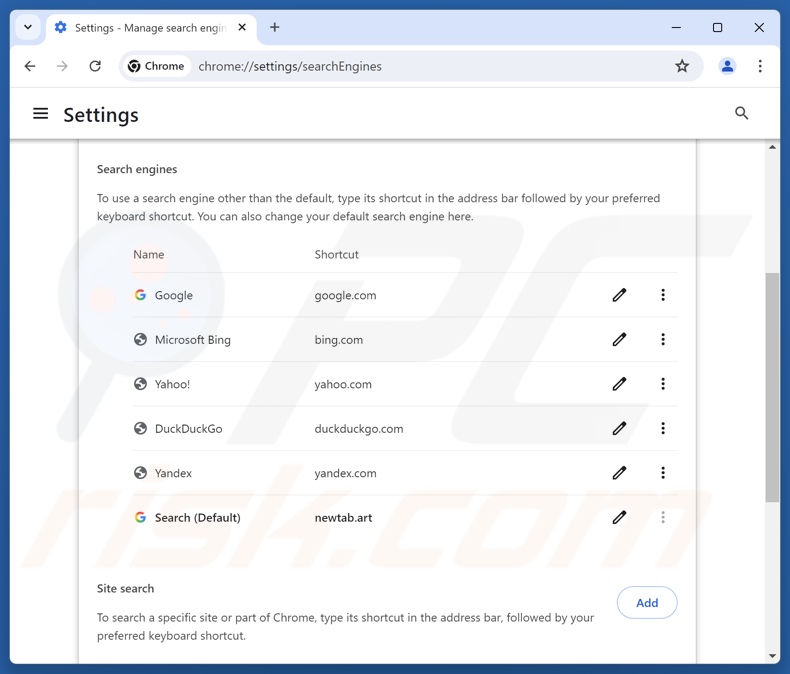790x674 pixels.
Task: Reload the settings page
Action: point(95,66)
